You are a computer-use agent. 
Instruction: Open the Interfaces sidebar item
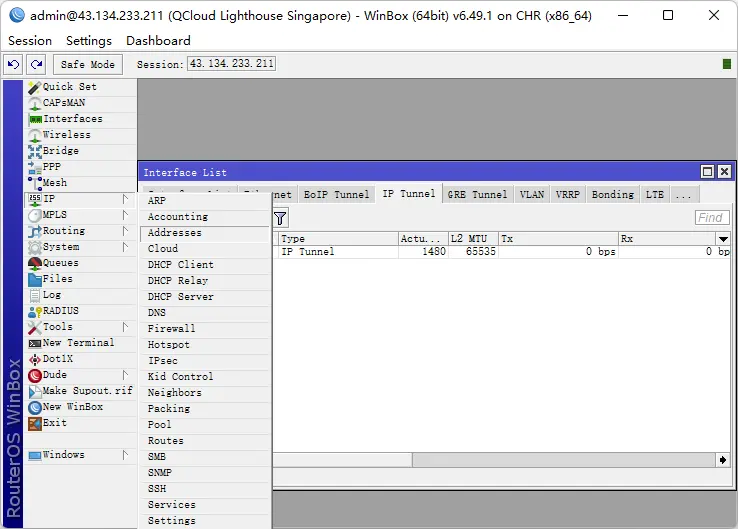point(72,119)
